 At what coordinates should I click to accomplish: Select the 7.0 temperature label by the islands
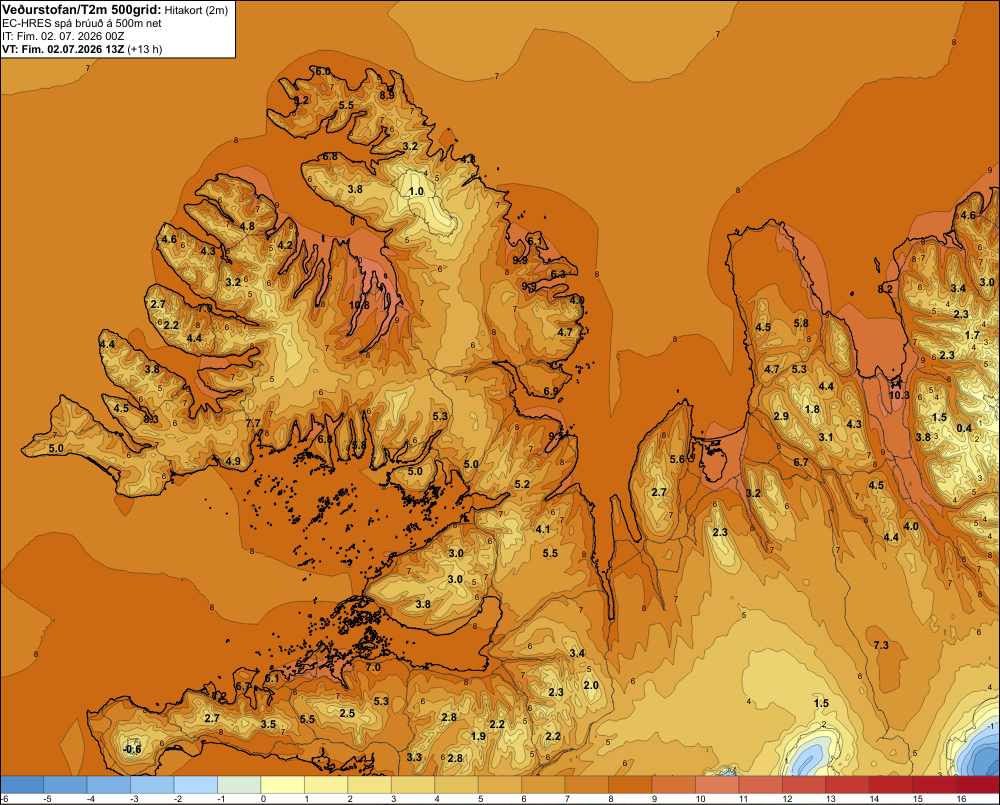coord(373,667)
